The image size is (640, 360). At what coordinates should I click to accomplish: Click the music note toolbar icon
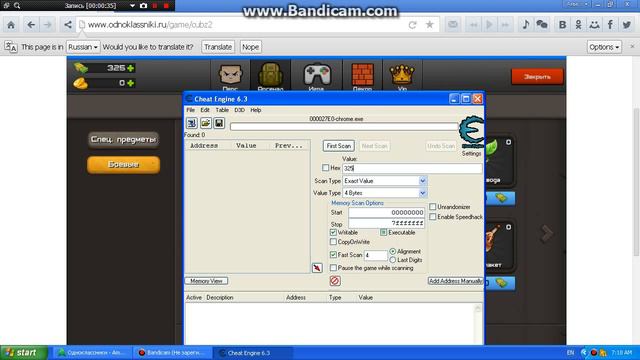click(x=526, y=25)
